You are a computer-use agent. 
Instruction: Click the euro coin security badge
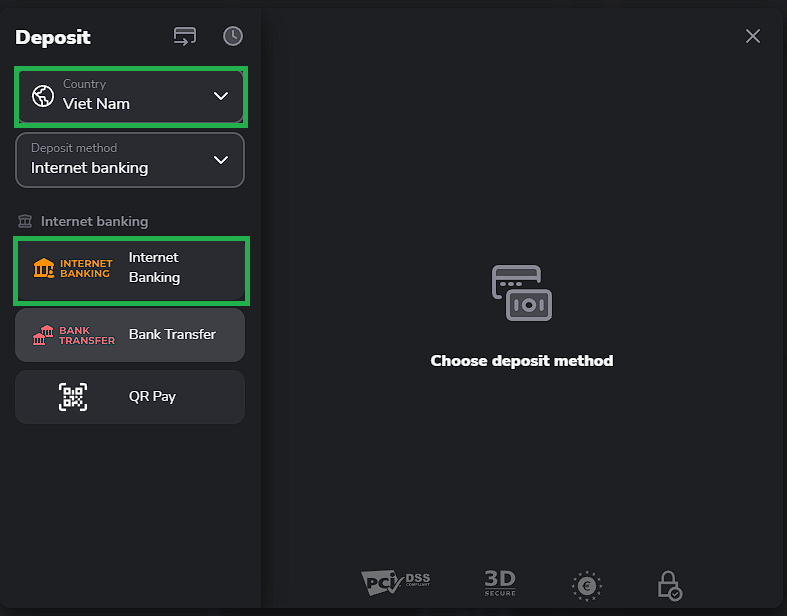[x=587, y=585]
